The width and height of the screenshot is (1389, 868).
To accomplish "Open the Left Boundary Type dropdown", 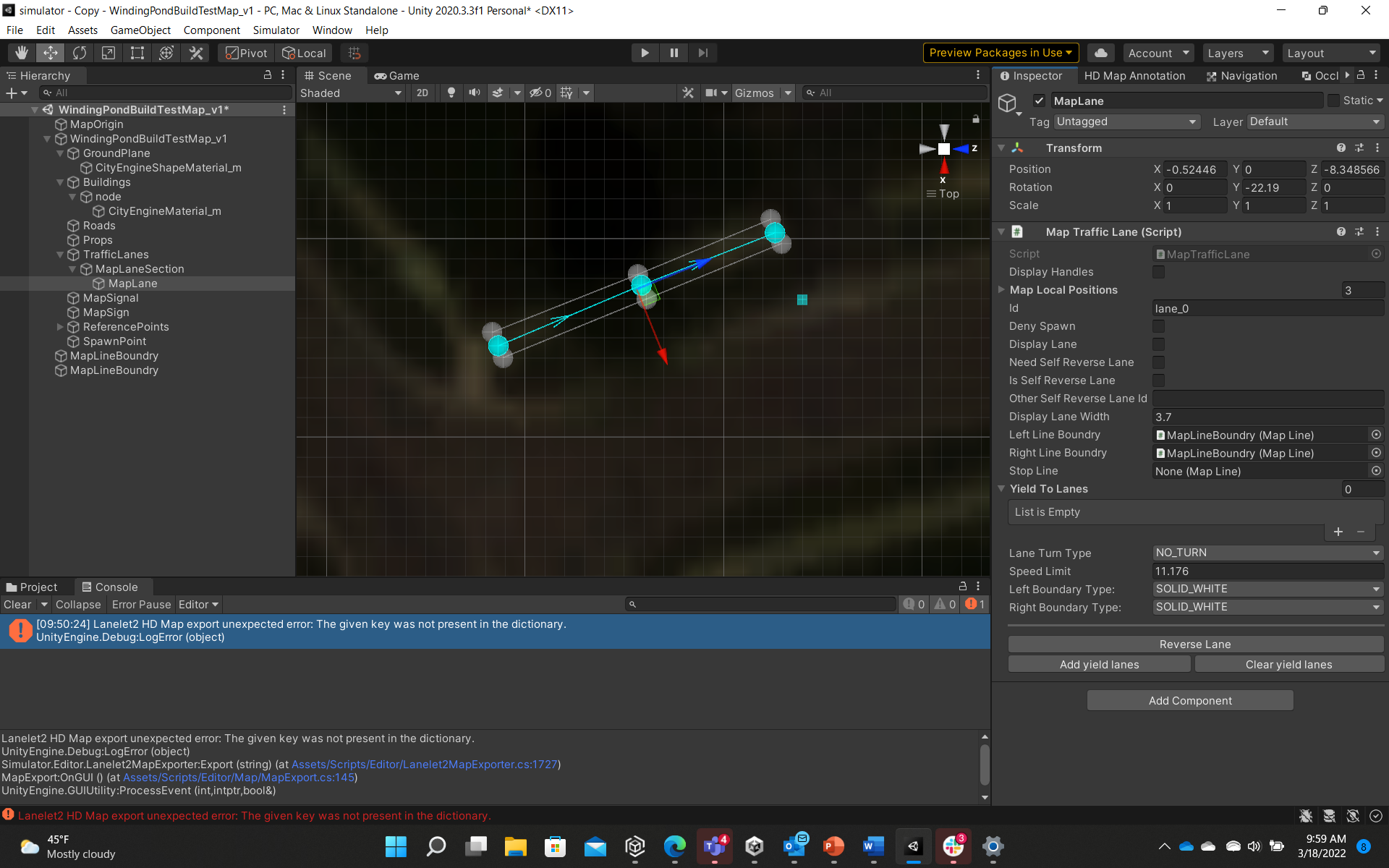I will tap(1267, 589).
